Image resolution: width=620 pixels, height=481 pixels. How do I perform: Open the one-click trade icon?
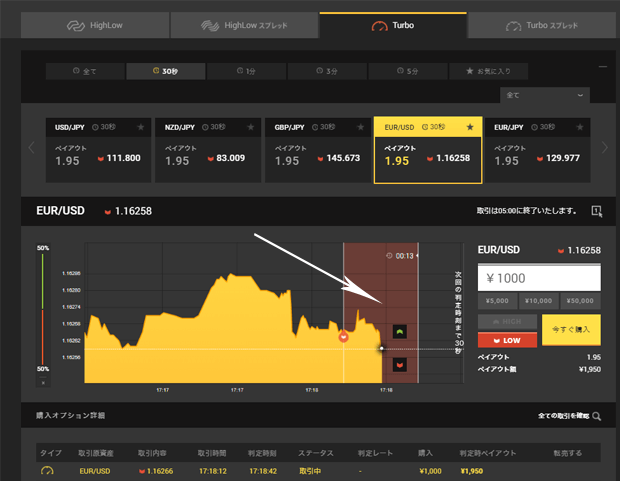[597, 211]
